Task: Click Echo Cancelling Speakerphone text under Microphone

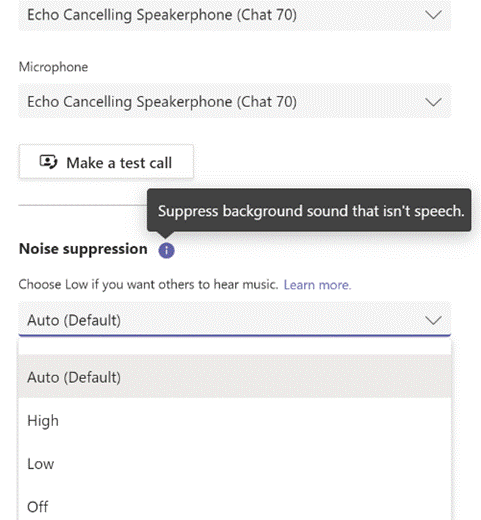Action: pos(162,102)
